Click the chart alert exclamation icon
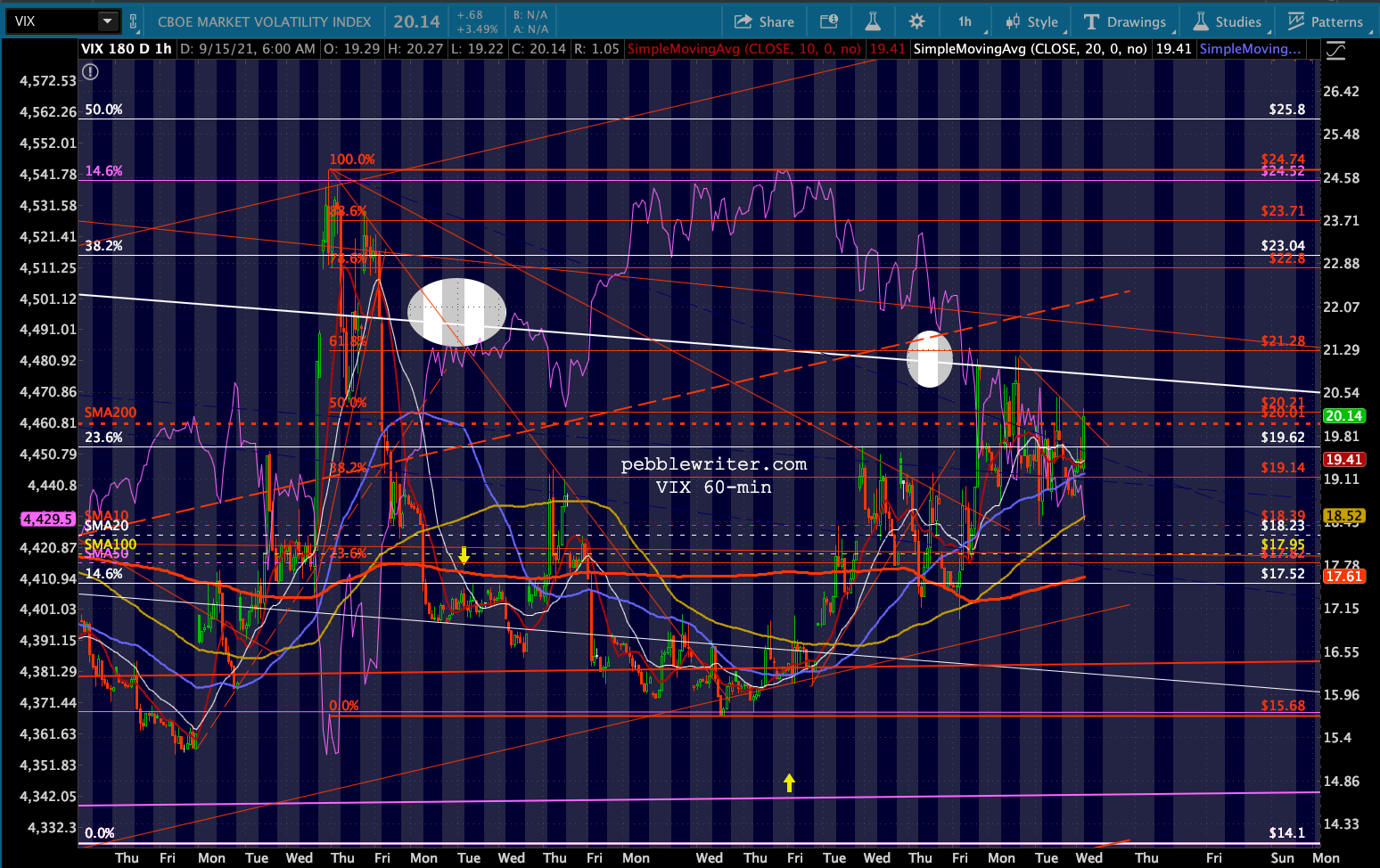 (90, 72)
